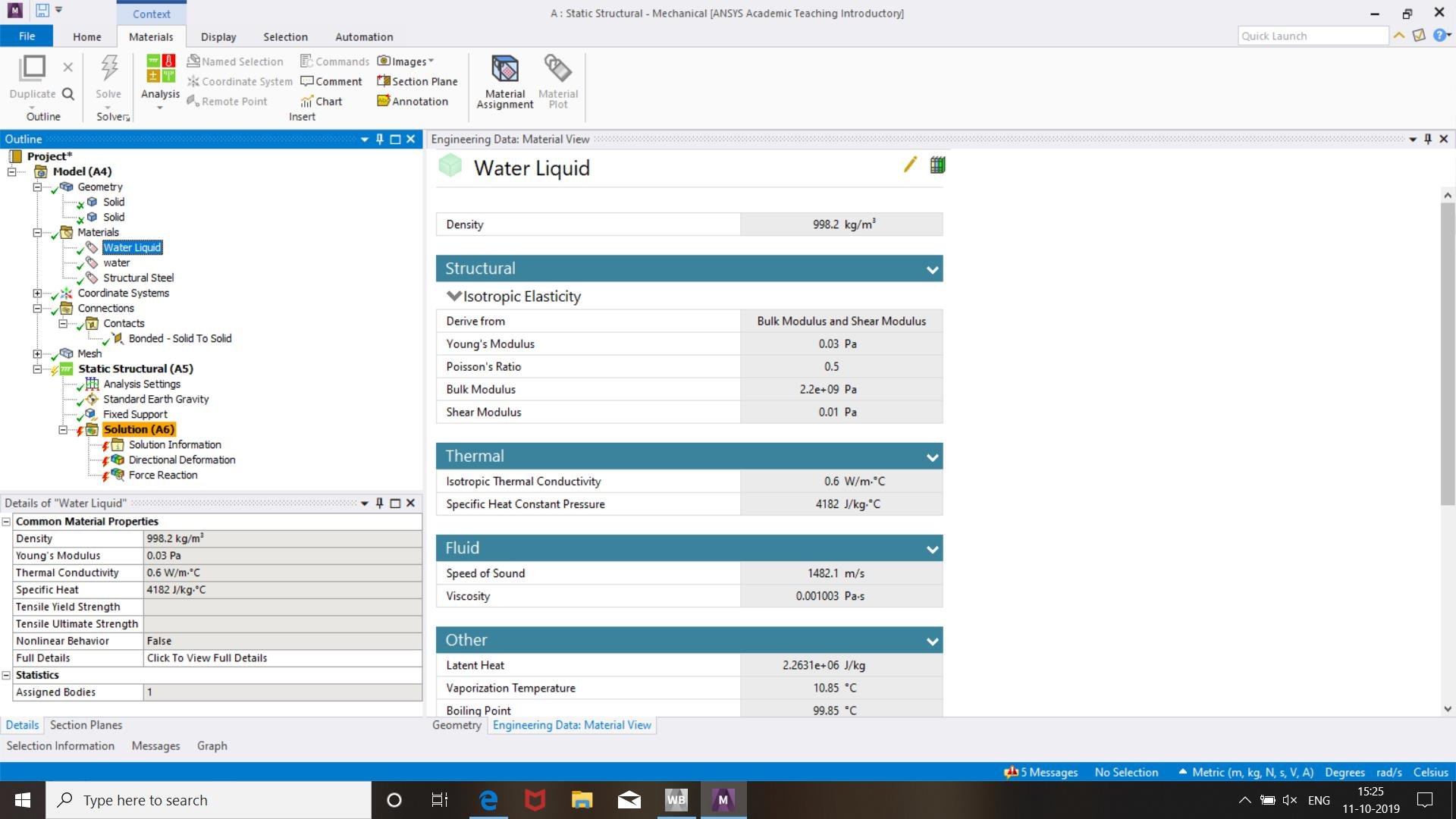Open the 5 Messages status indicator
Image resolution: width=1456 pixels, height=819 pixels.
pos(1041,772)
